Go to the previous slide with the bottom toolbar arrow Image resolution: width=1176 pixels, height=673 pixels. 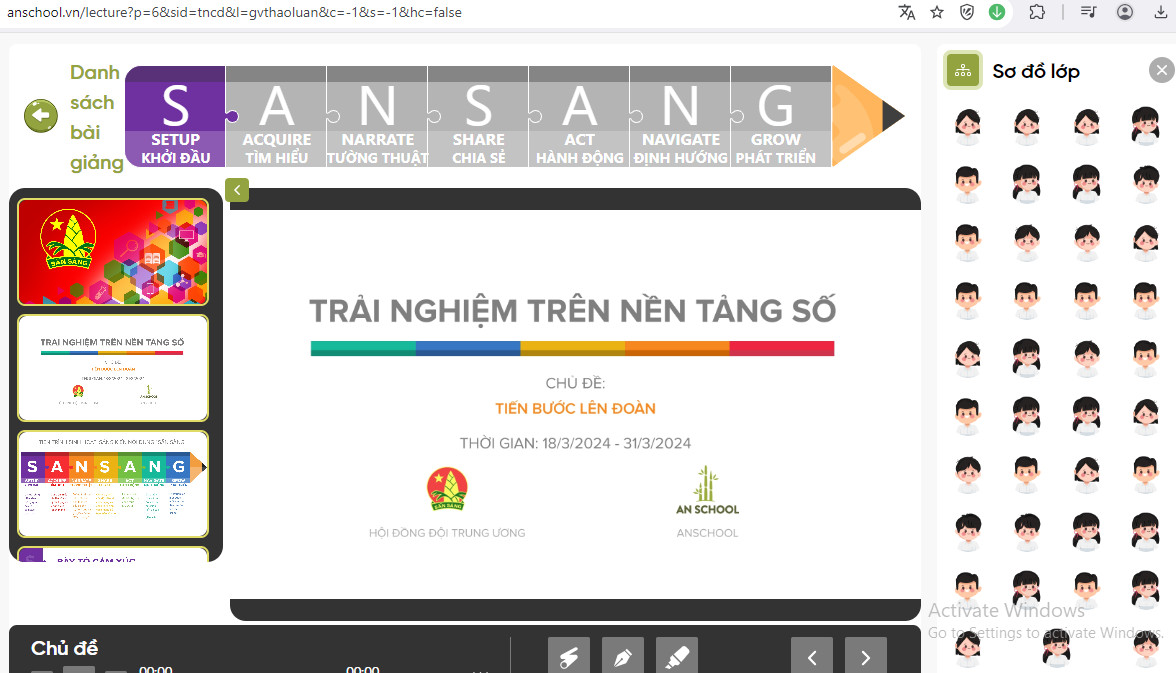click(812, 657)
